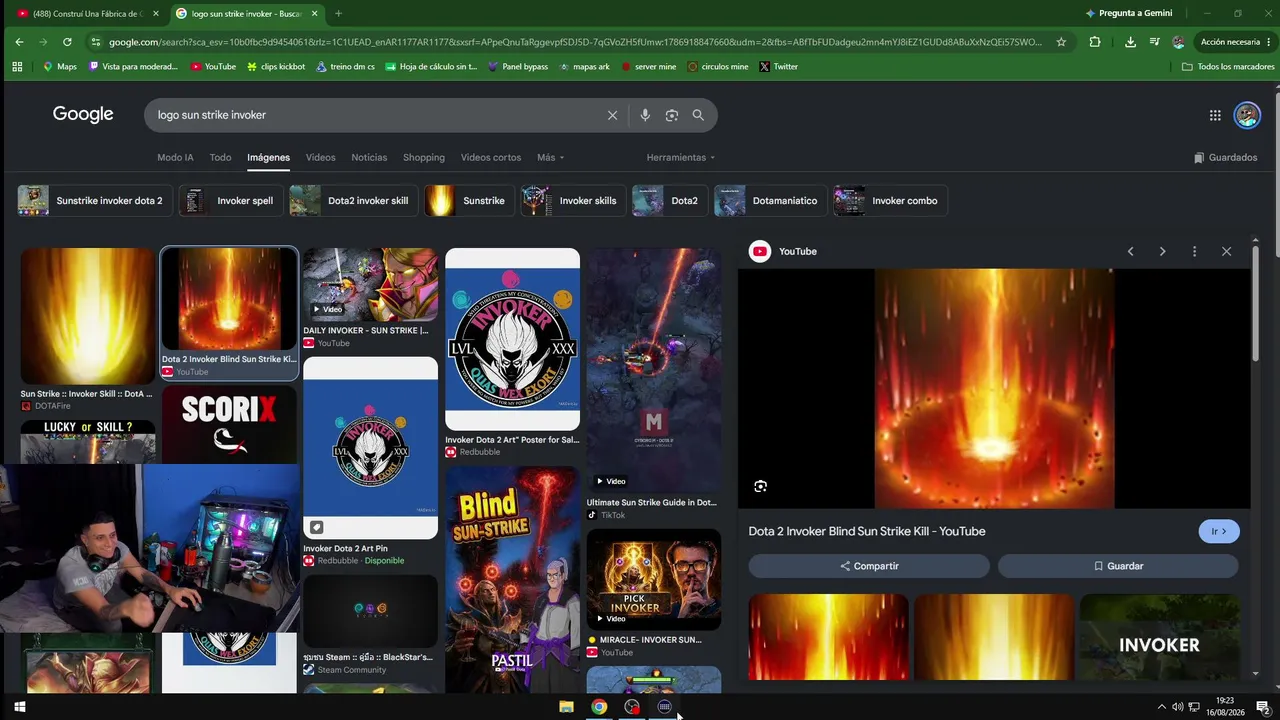Screen dimensions: 1280x720
Task: Bookmark this page with the star icon
Action: [1061, 42]
